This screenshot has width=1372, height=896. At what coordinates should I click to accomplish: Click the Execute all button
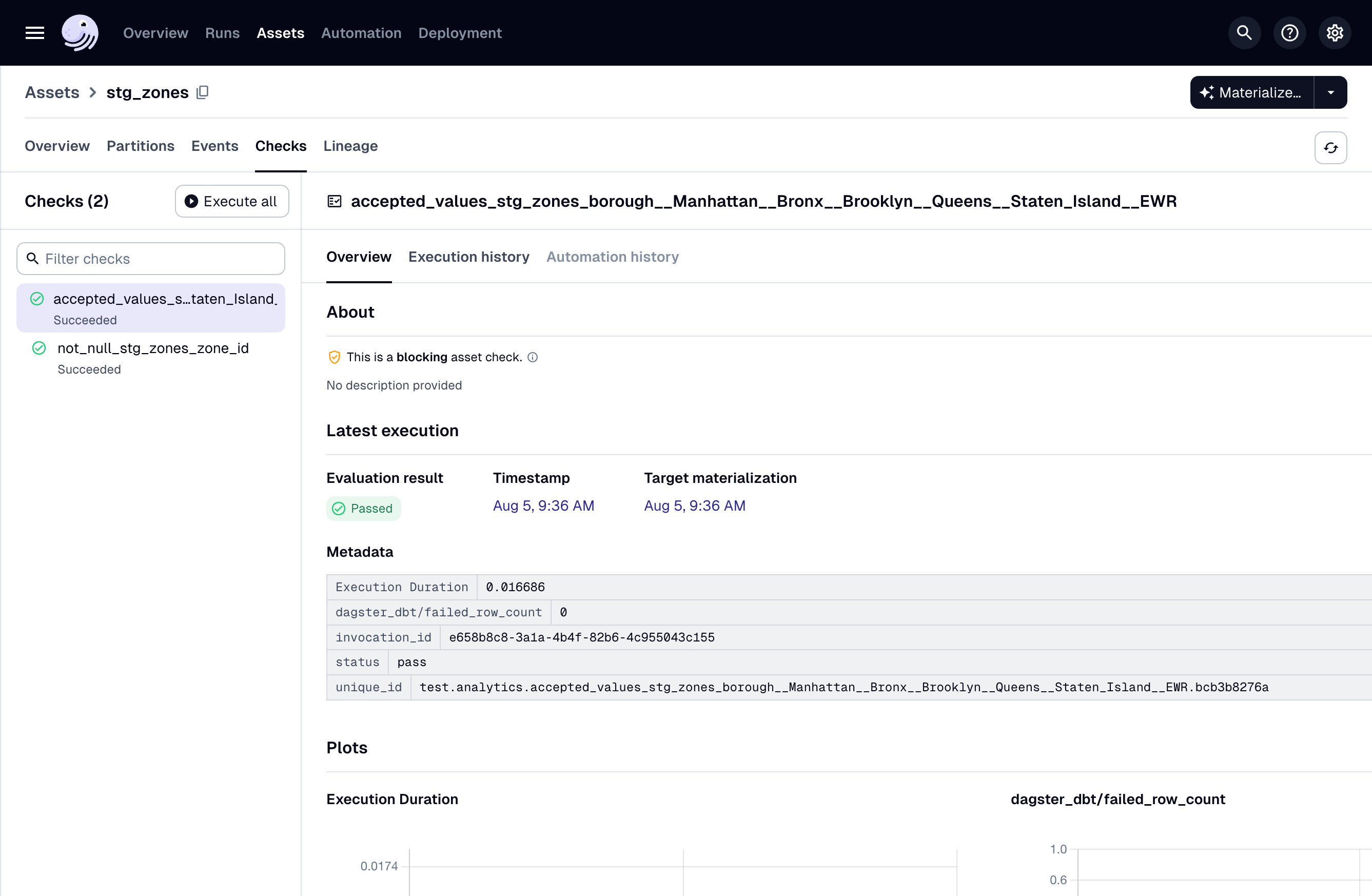point(231,201)
